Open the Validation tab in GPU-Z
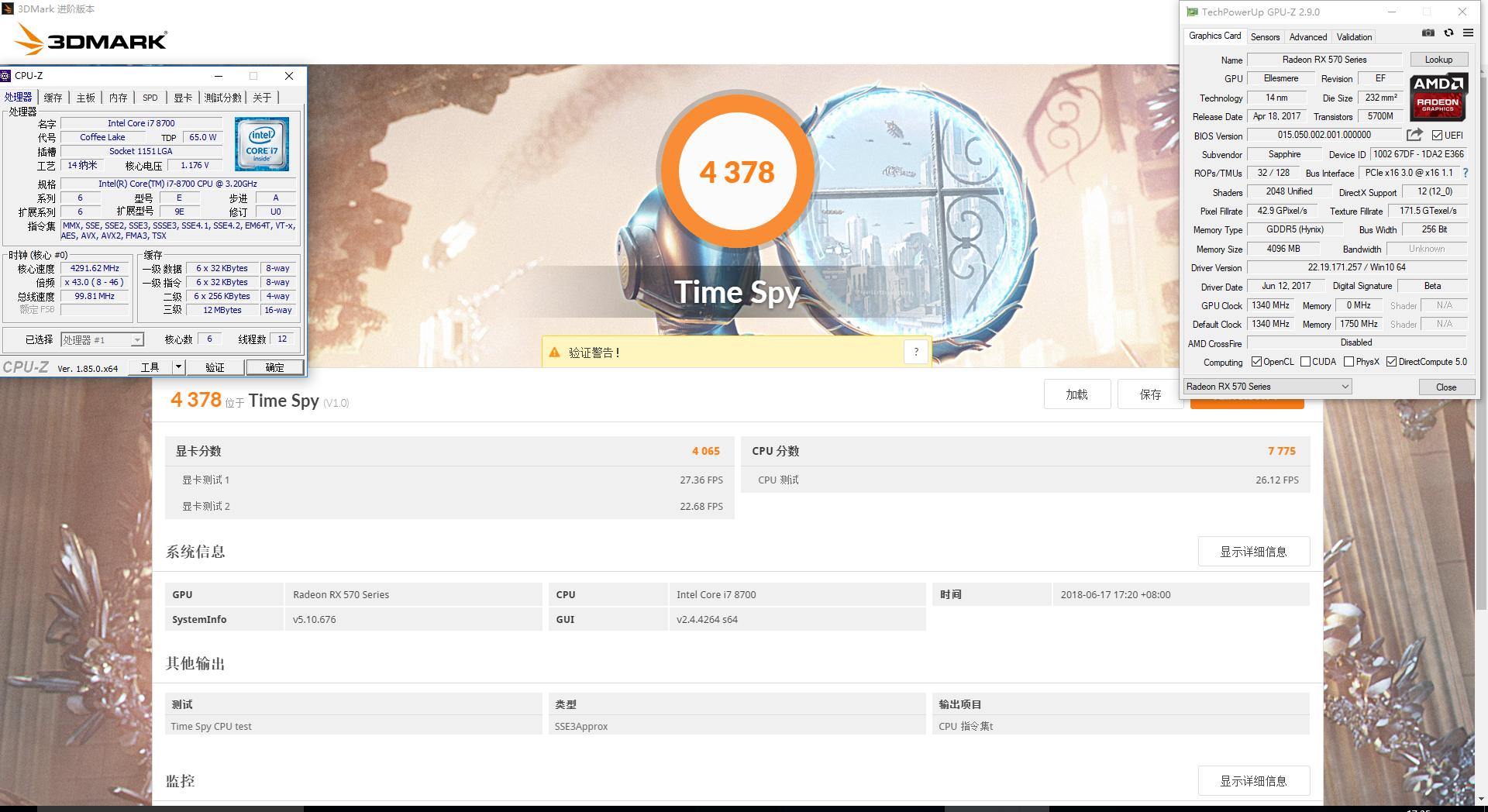Viewport: 1488px width, 812px height. (1354, 37)
